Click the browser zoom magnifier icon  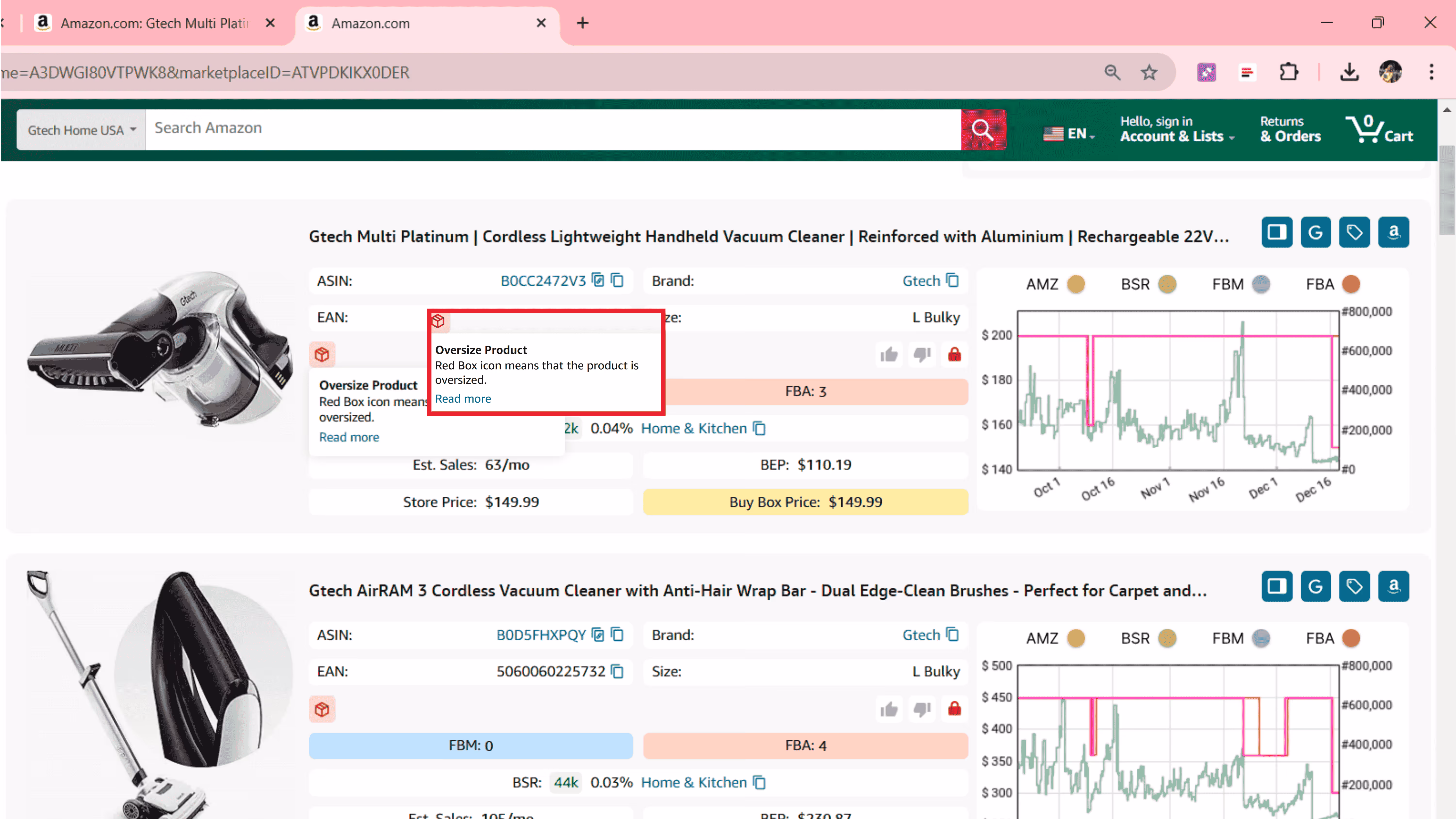click(x=1112, y=72)
